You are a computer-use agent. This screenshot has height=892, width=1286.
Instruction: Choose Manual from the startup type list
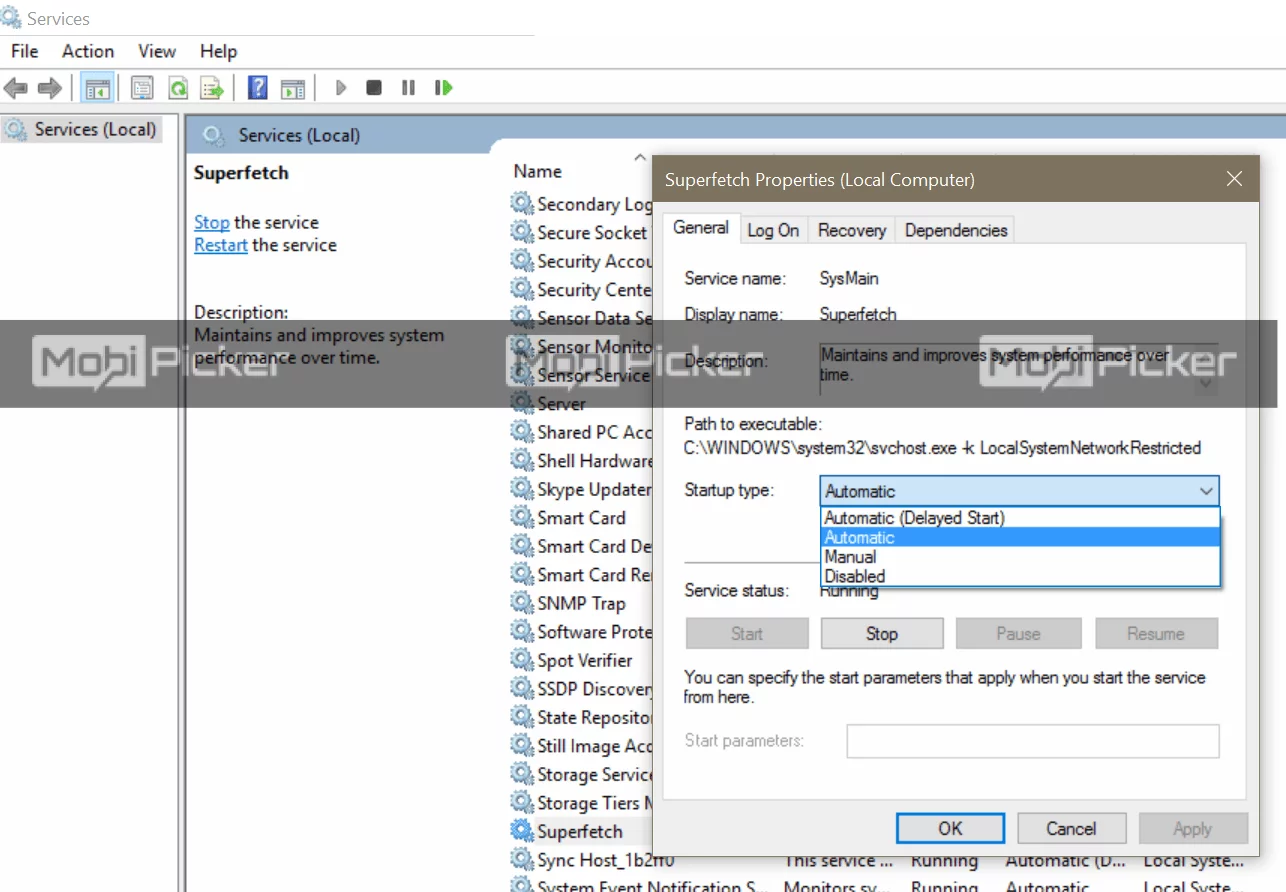(1020, 557)
